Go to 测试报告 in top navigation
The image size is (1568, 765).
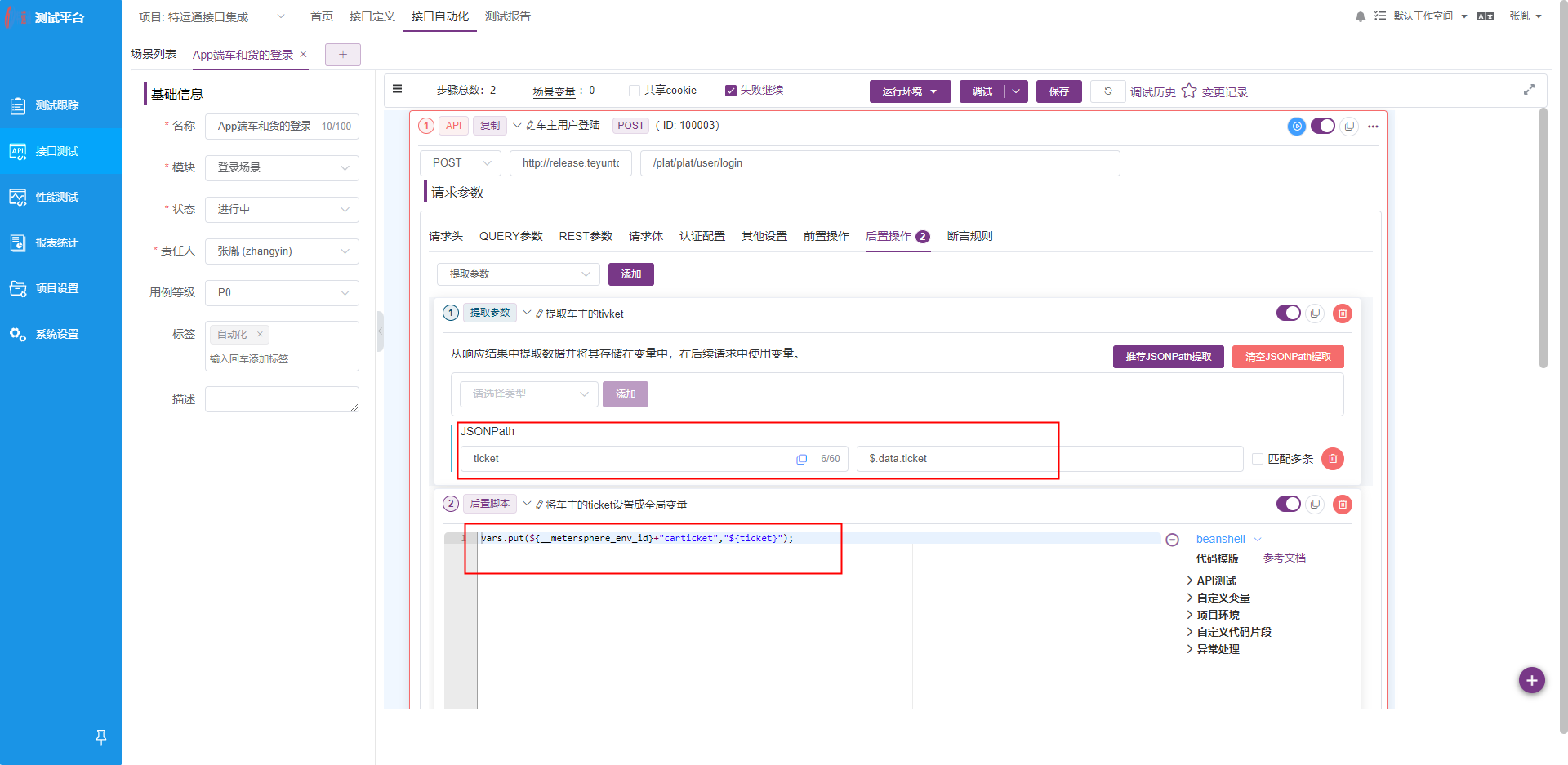click(x=508, y=16)
